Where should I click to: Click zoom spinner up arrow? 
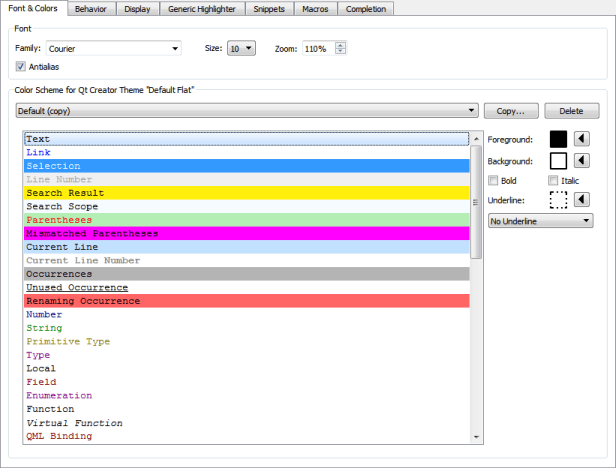(341, 44)
